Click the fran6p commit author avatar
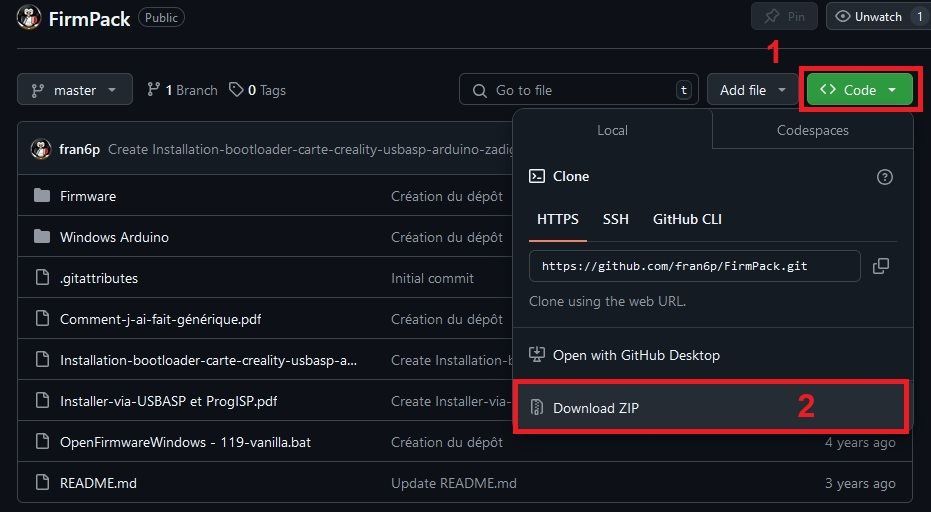Screen dimensions: 931x512 tap(41, 149)
